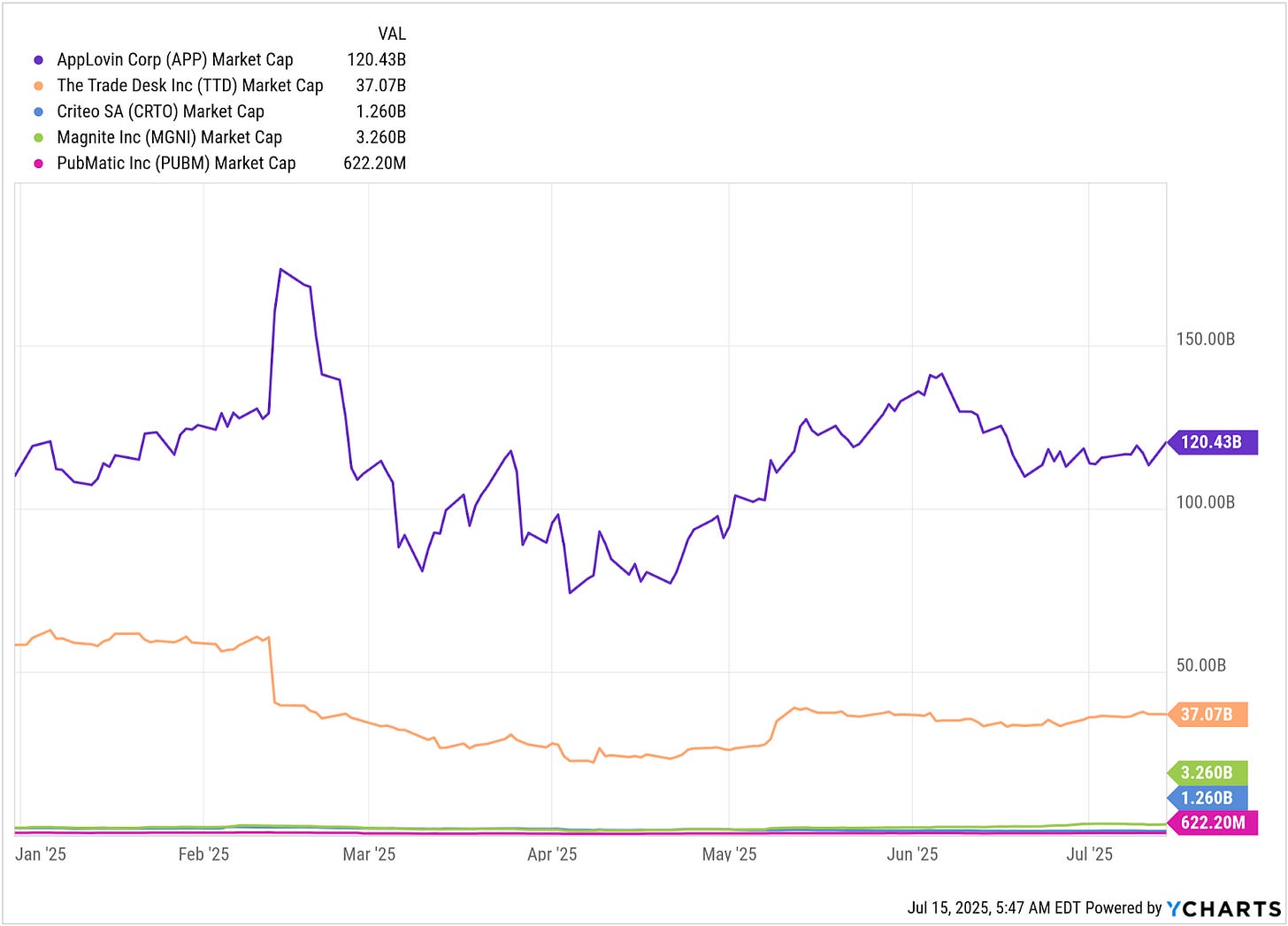1288x926 pixels.
Task: Click the 'Jul 15, 2025, 5:47 AM EDT' timestamp
Action: [994, 908]
